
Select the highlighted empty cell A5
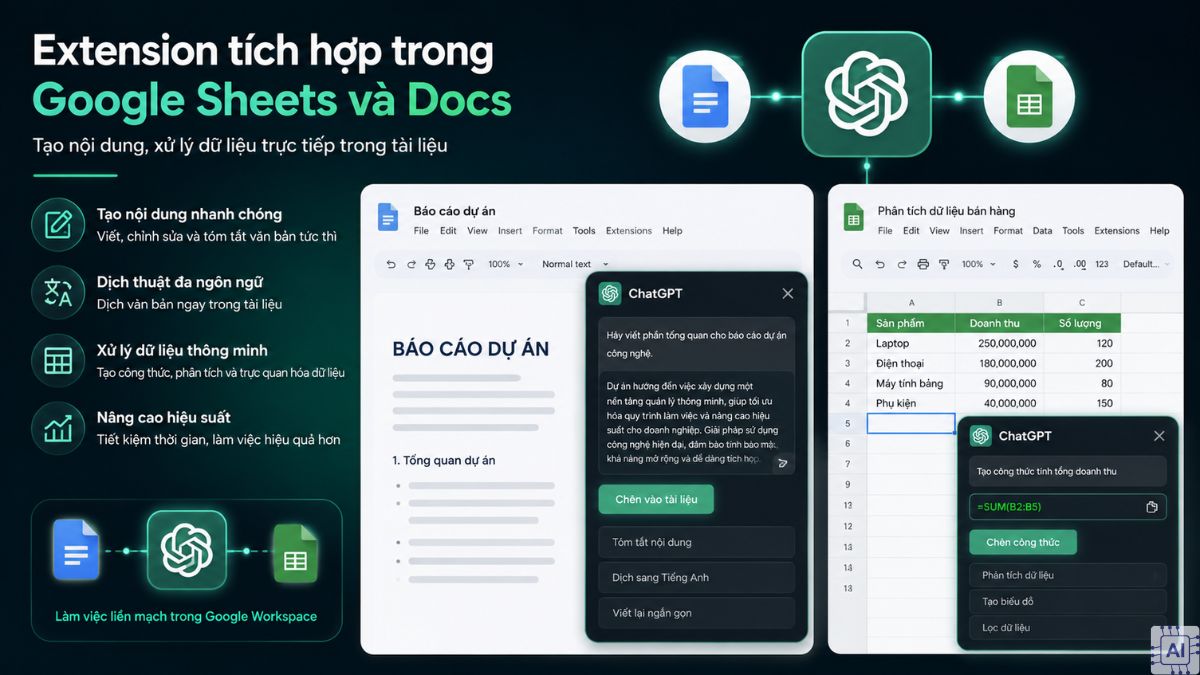pos(911,423)
